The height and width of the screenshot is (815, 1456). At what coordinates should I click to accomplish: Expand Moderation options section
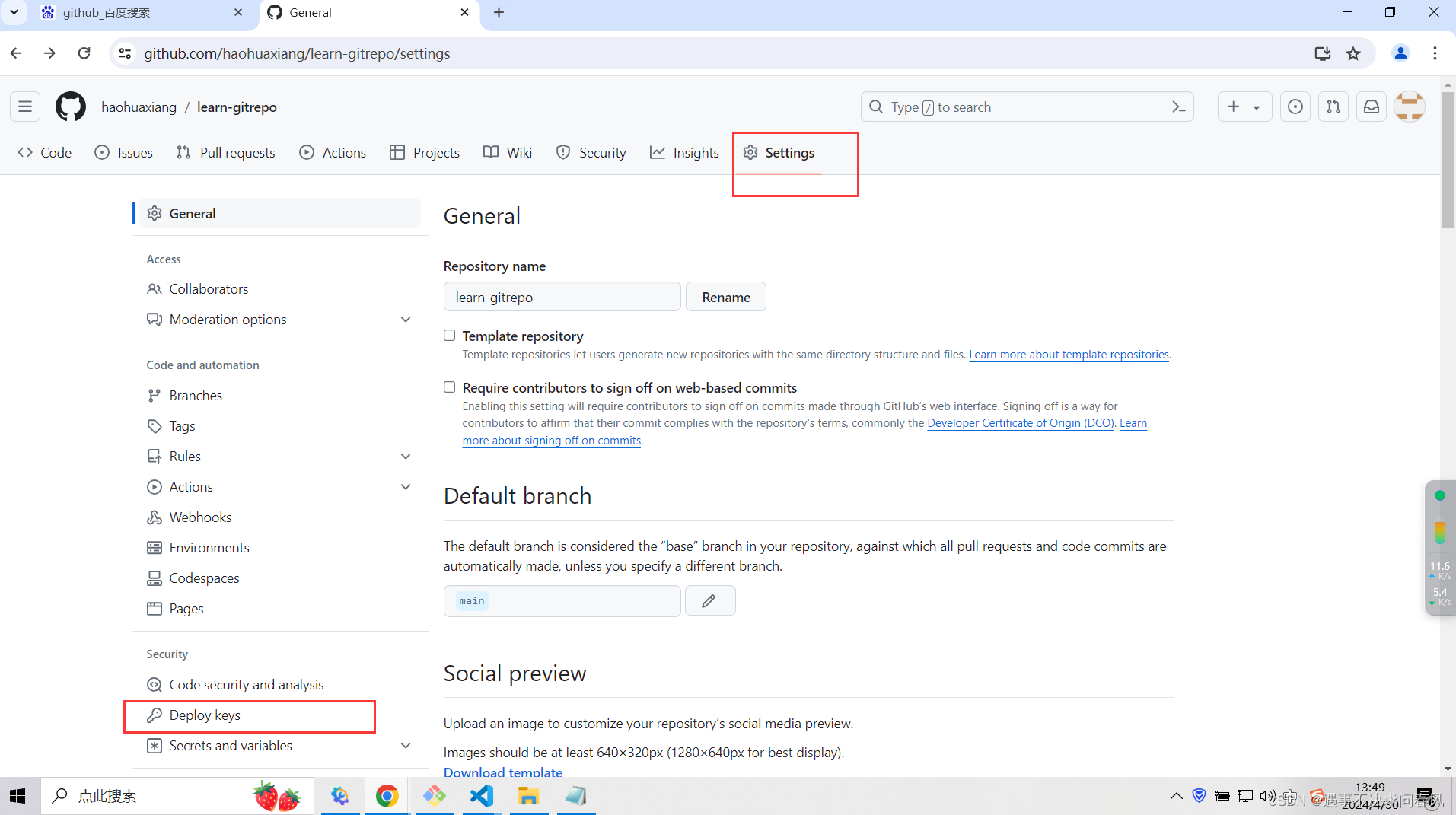[406, 320]
